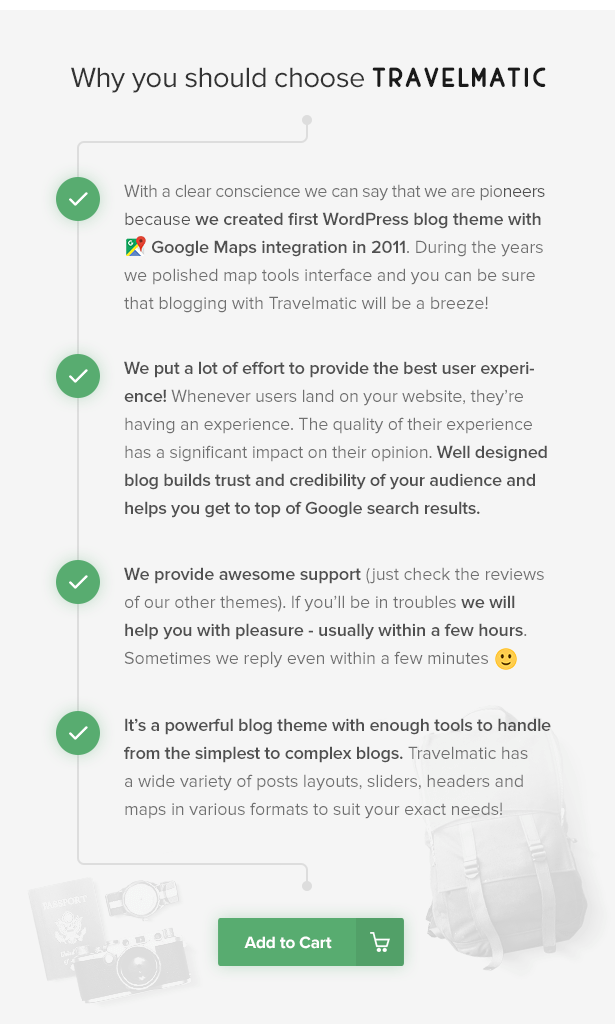Click 'We provide awesome support' bold text
This screenshot has height=1024, width=615.
[x=242, y=575]
